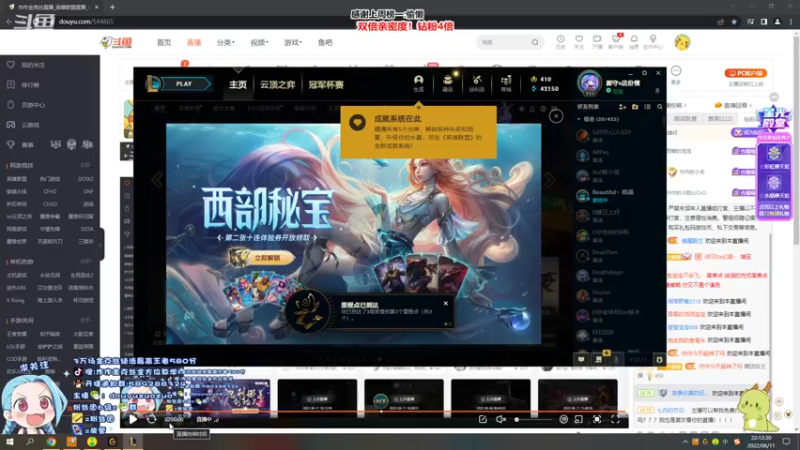Switch to the 主页 tab in League client
The image size is (800, 450).
click(238, 85)
